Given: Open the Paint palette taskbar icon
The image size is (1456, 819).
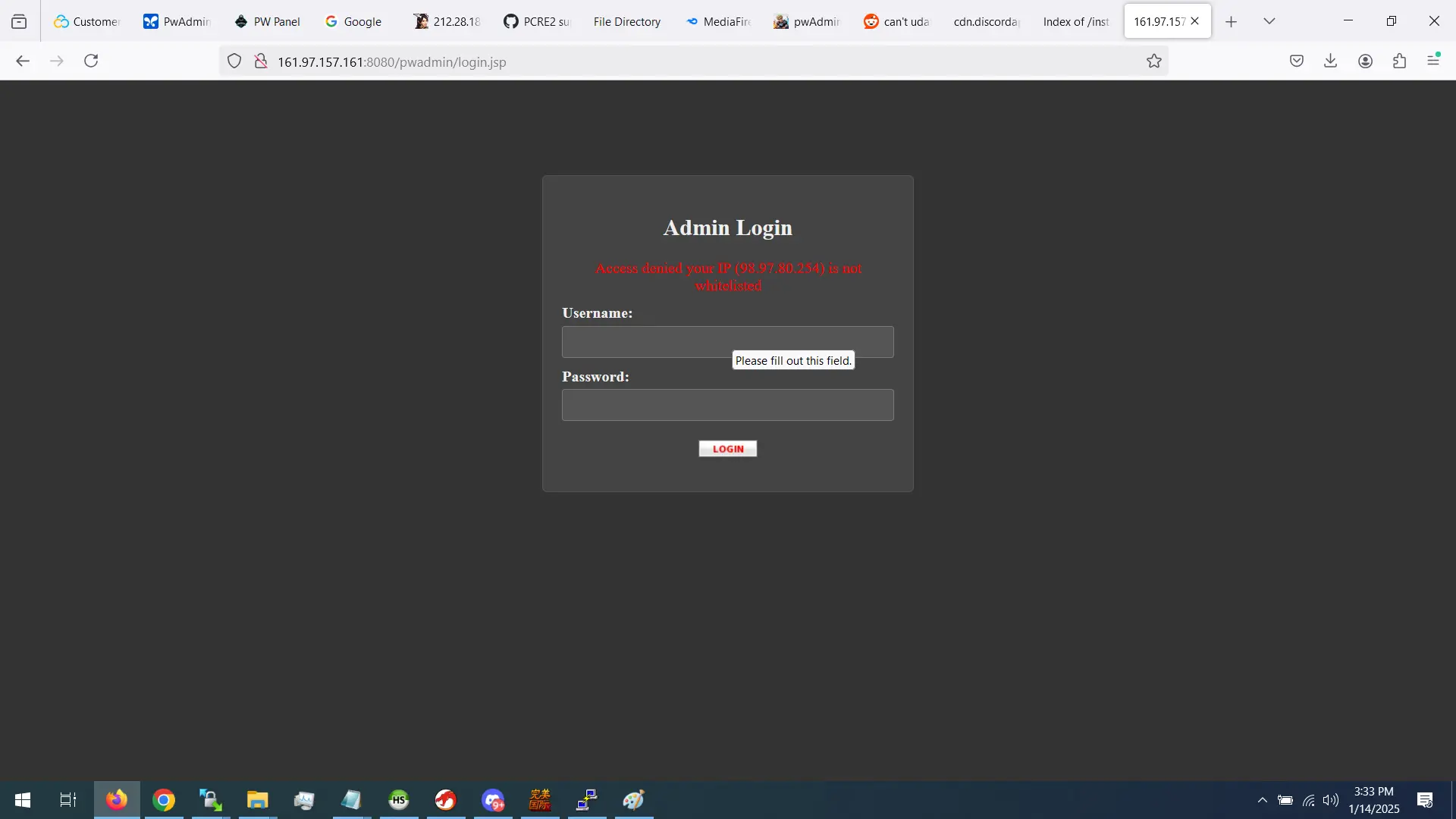Looking at the screenshot, I should click(634, 800).
